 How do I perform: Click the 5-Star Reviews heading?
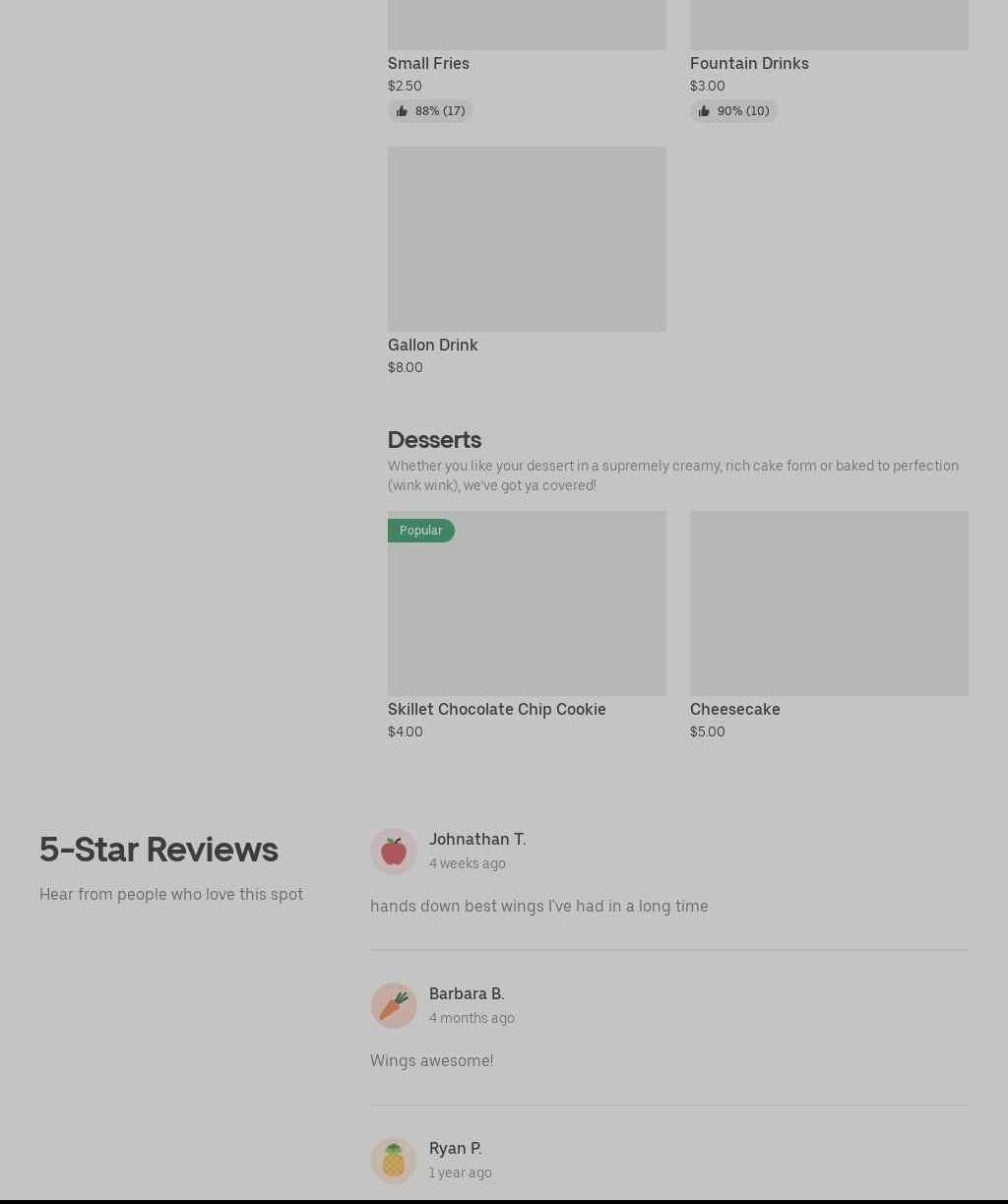[x=158, y=849]
